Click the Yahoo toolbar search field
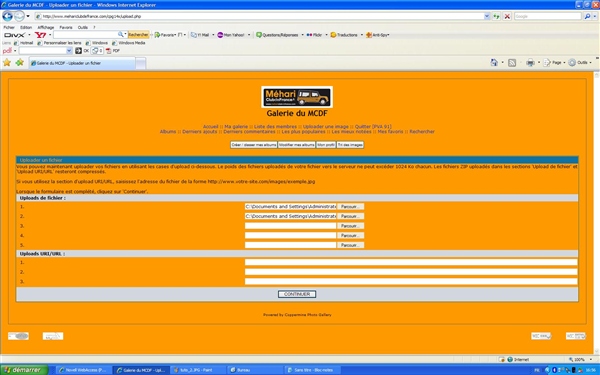 [85, 35]
